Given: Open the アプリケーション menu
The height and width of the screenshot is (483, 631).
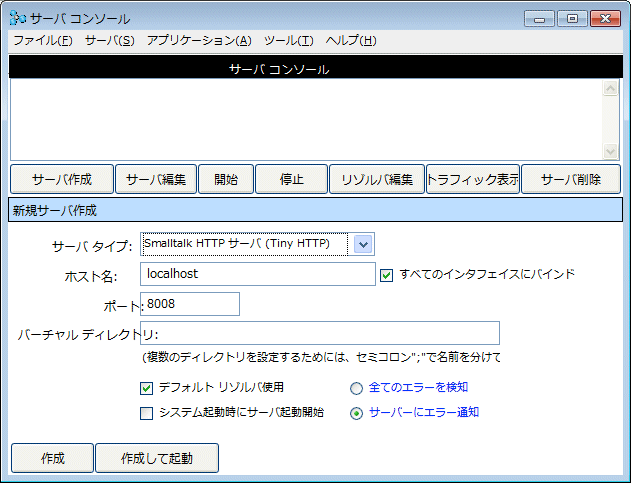Looking at the screenshot, I should (x=198, y=40).
